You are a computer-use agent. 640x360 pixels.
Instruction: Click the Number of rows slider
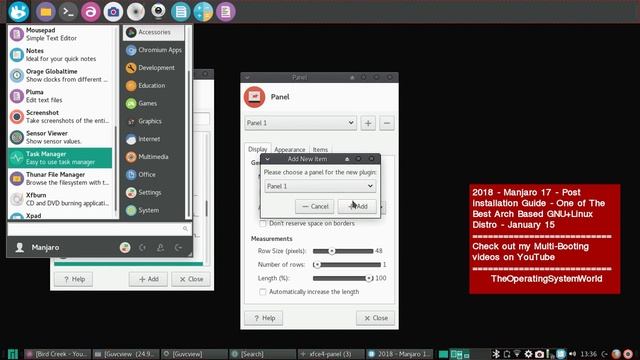pyautogui.click(x=347, y=264)
